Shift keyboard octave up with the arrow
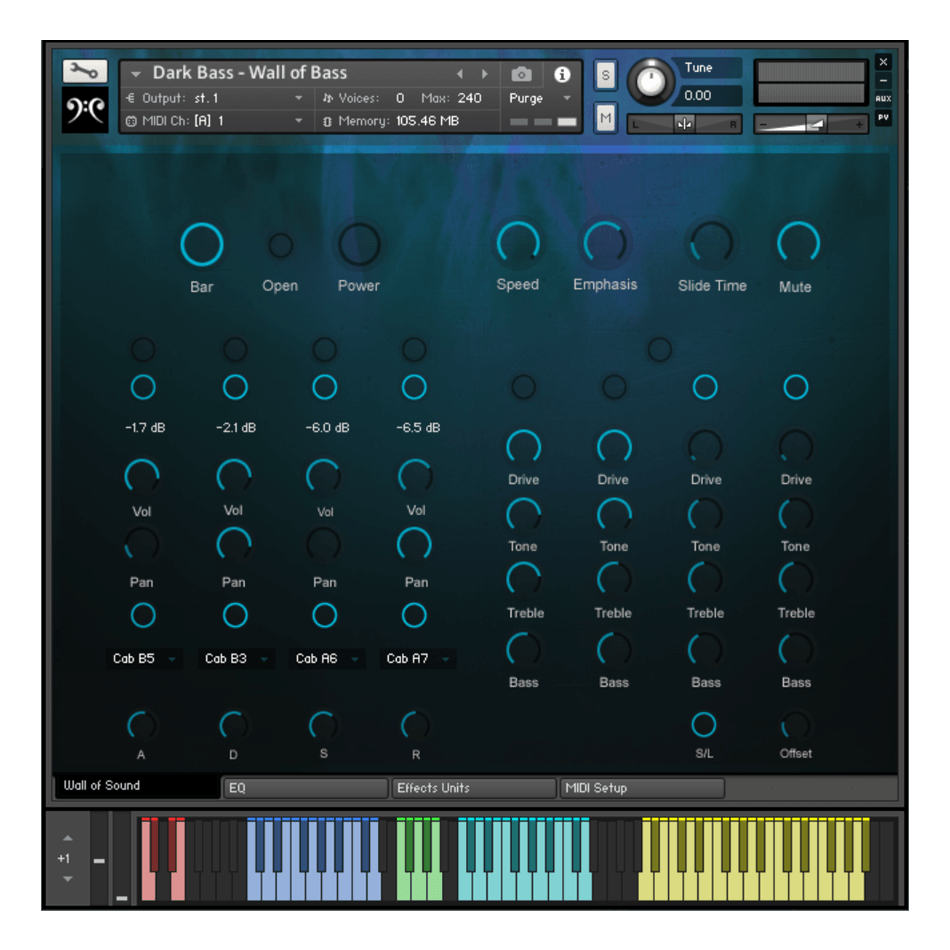 click(68, 839)
